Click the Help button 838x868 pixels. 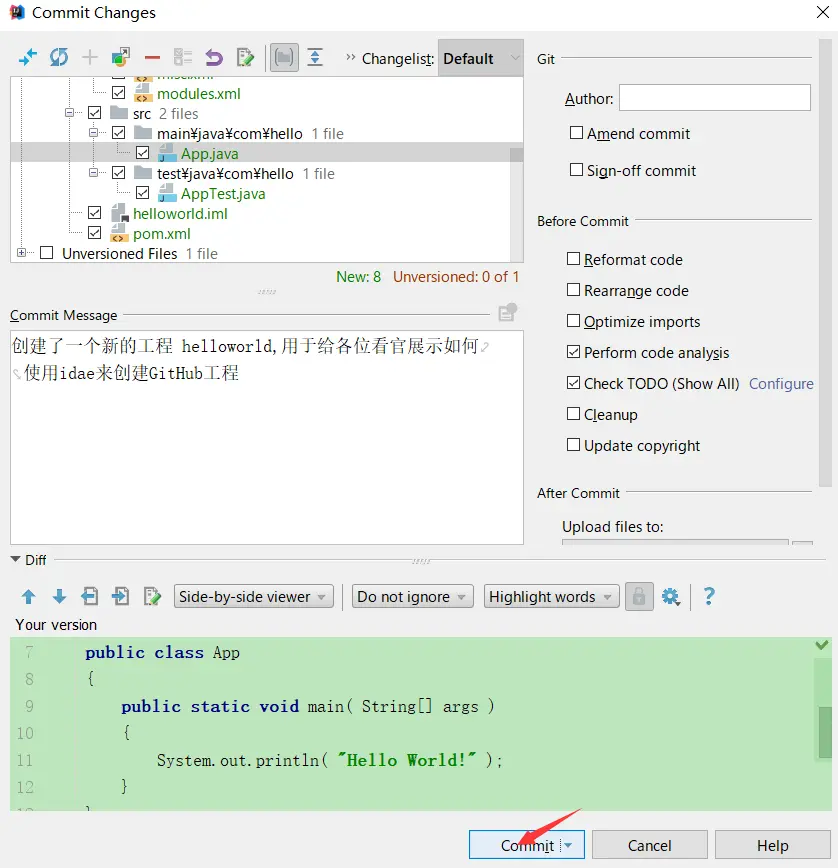773,845
